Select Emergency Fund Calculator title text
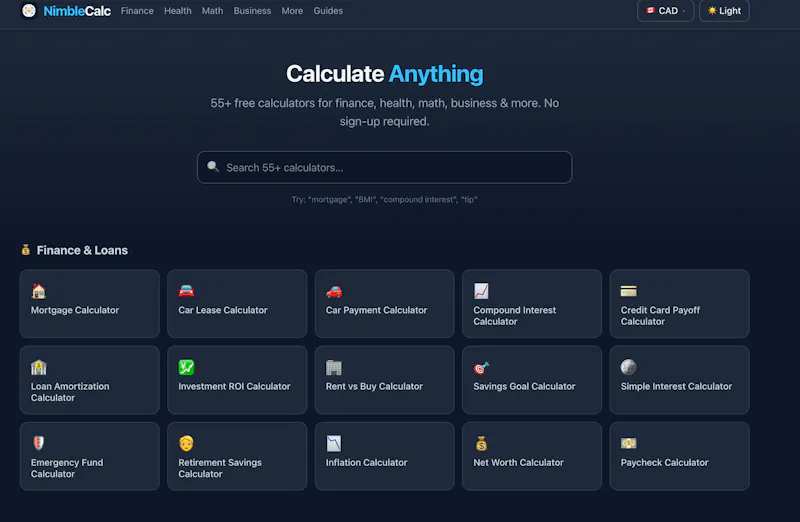 tap(67, 468)
